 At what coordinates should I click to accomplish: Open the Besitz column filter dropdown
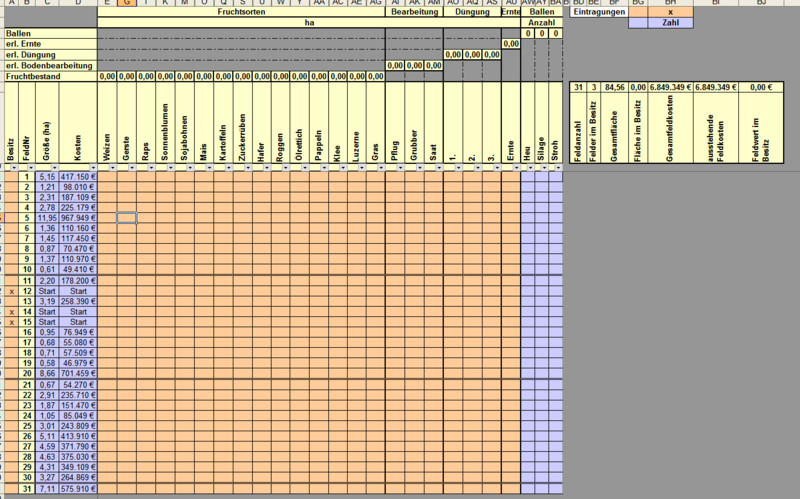pyautogui.click(x=14, y=166)
